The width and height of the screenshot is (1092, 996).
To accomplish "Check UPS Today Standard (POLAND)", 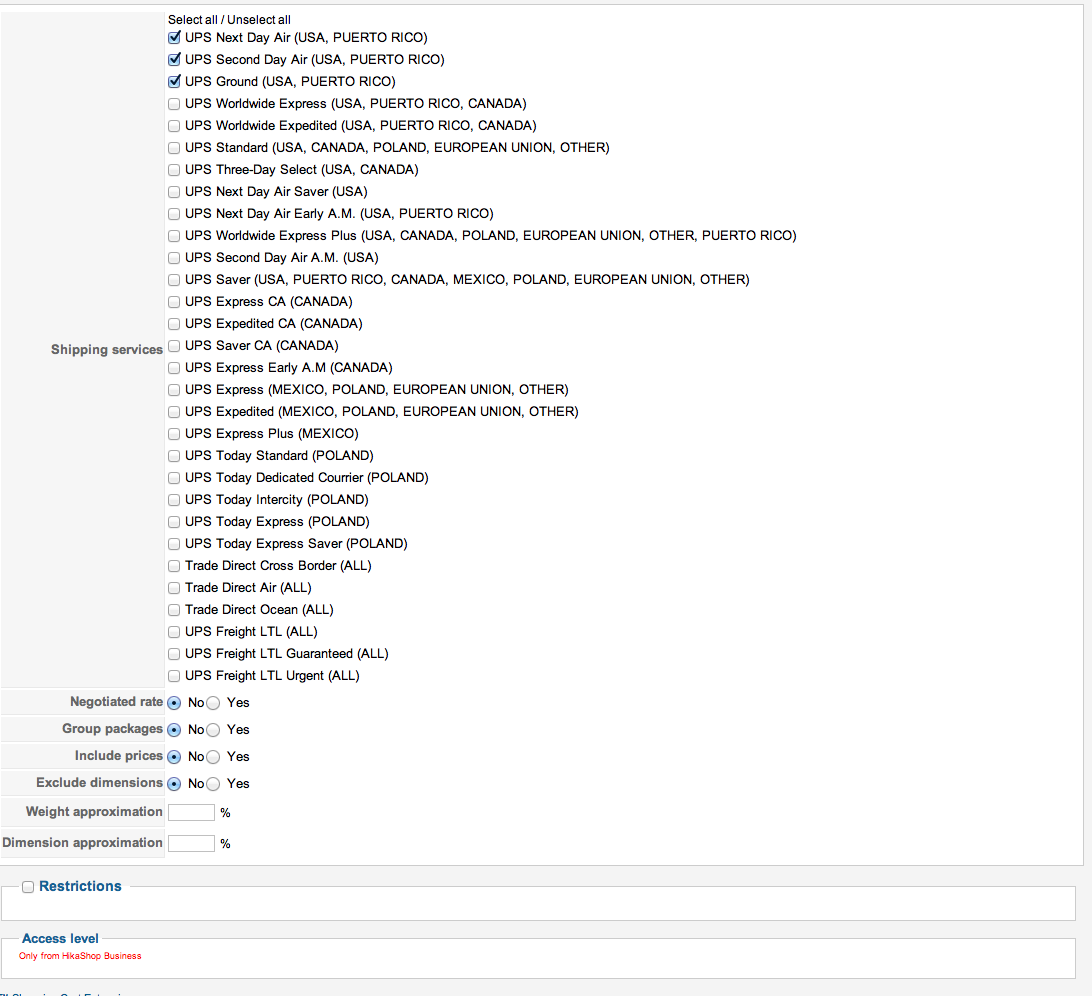I will [x=174, y=456].
